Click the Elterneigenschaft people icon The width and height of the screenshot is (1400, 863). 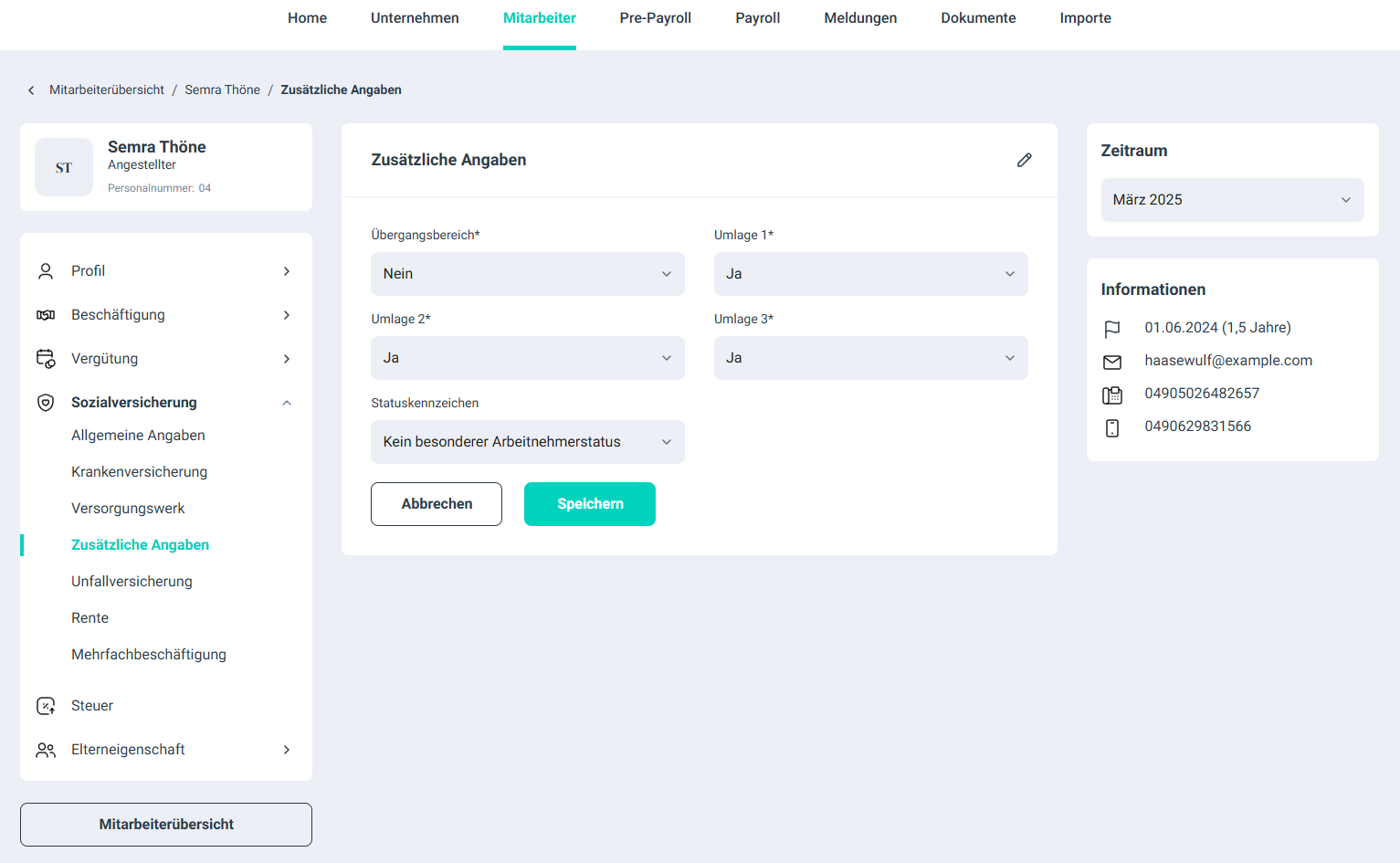pos(46,750)
